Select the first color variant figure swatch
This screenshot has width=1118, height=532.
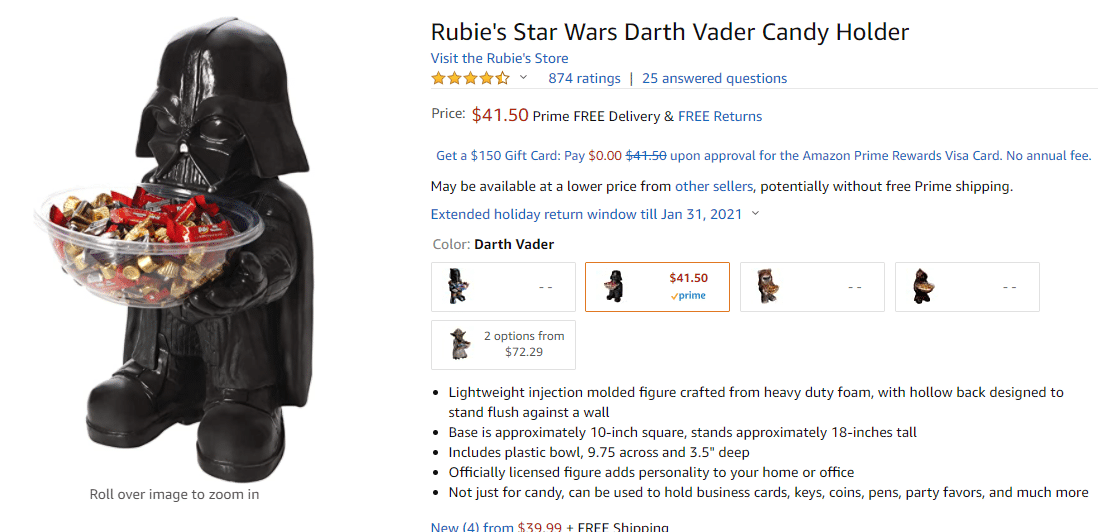coord(503,287)
